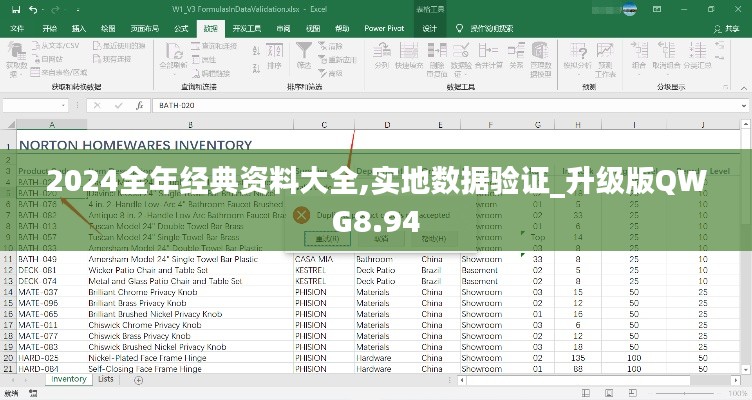The width and height of the screenshot is (752, 400).
Task: Open the undo history dropdown arrow
Action: pos(42,9)
